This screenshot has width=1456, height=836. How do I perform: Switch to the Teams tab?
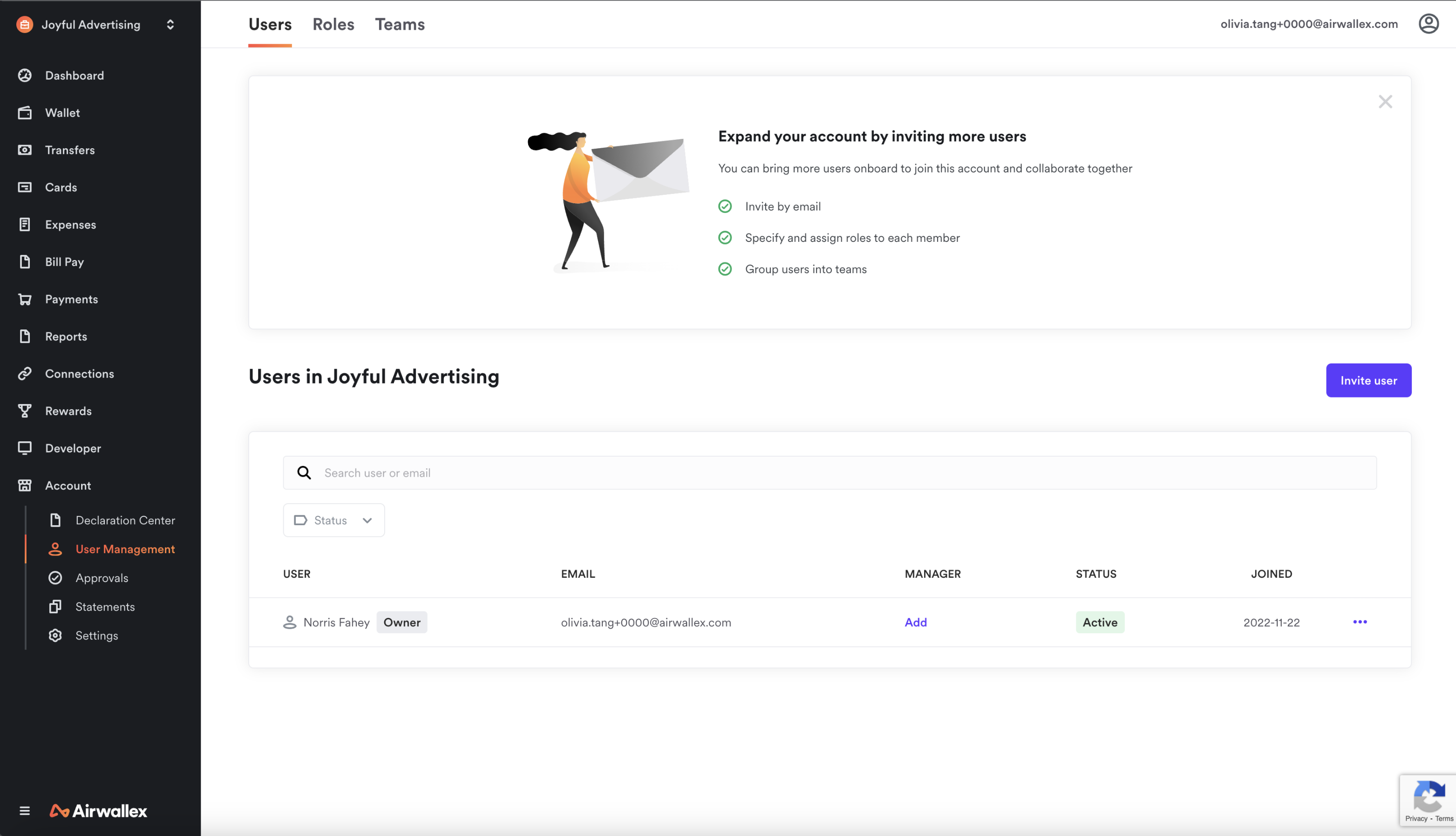pyautogui.click(x=400, y=24)
